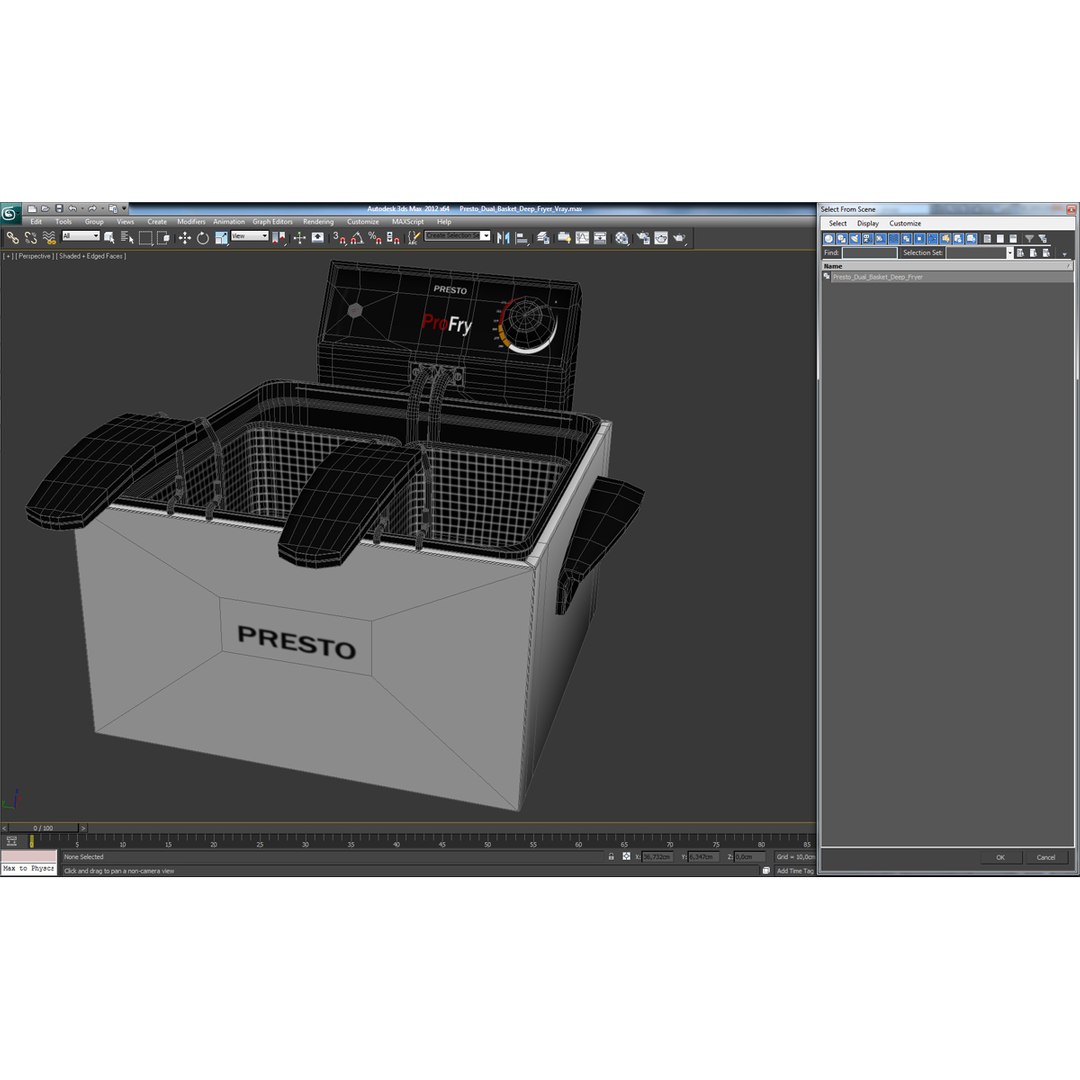Toggle the Keyboard Shortcut Override button
The height and width of the screenshot is (1080, 1080).
[318, 238]
